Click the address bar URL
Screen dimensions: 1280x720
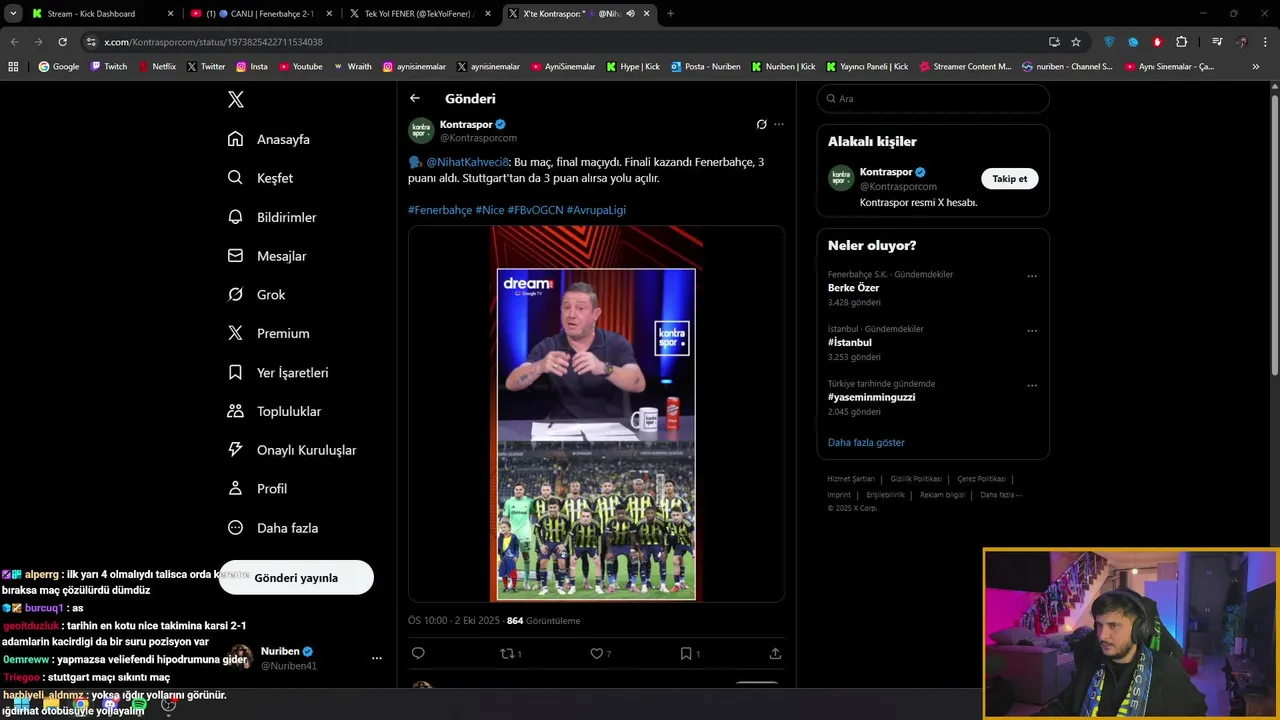coord(213,42)
